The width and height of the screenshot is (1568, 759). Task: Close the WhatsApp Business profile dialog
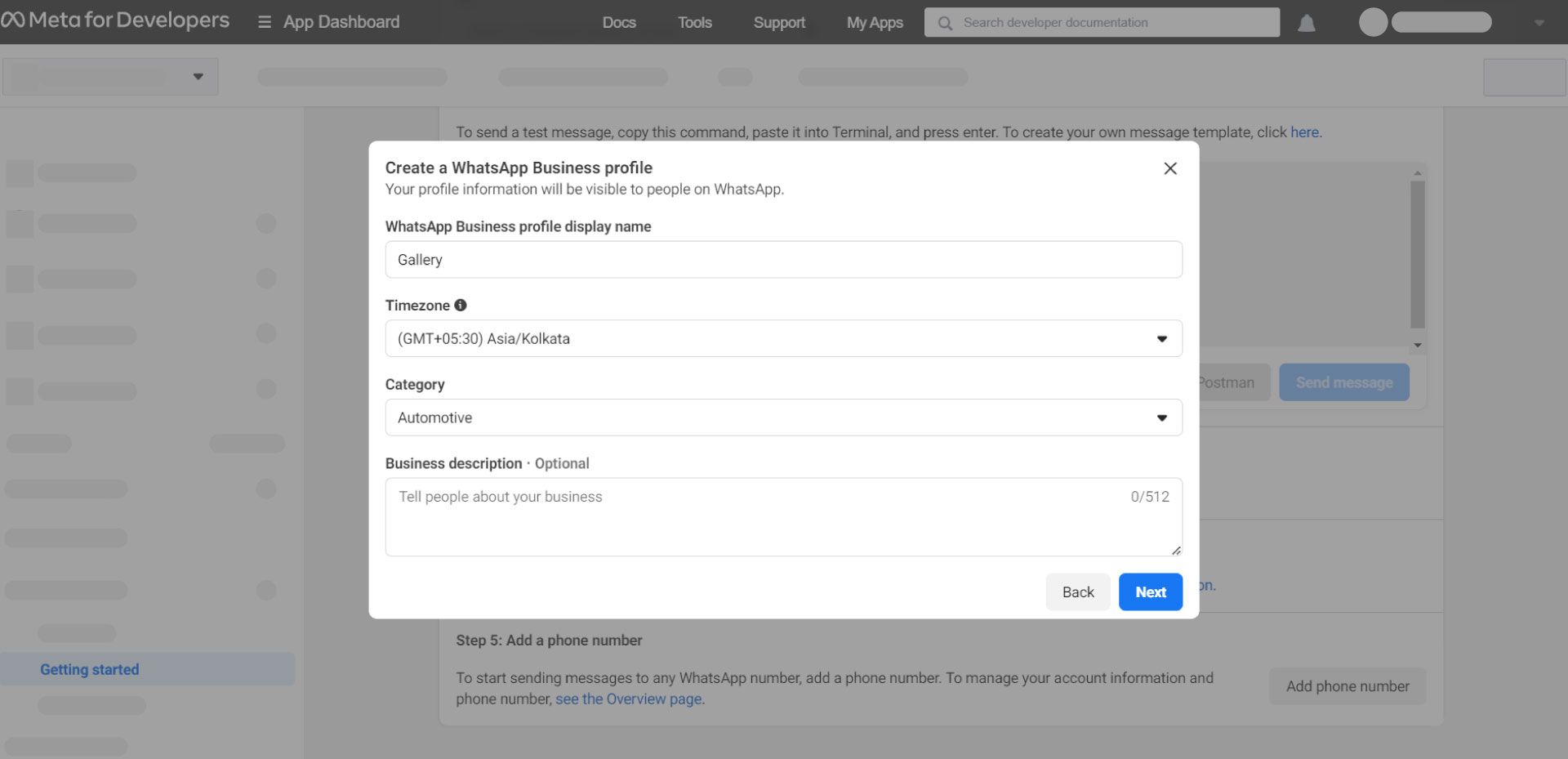coord(1170,168)
